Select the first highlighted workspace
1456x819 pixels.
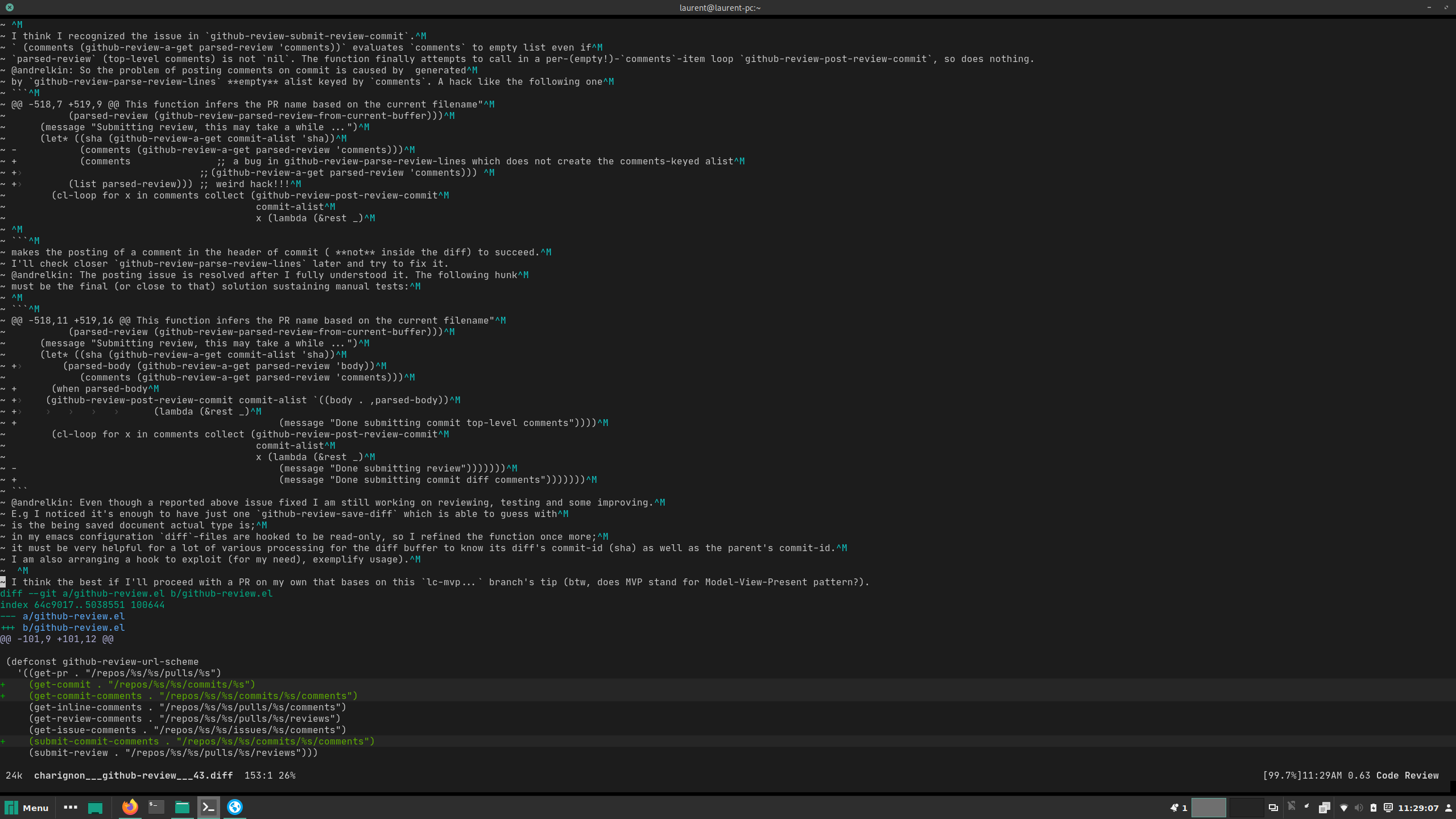(1209, 808)
